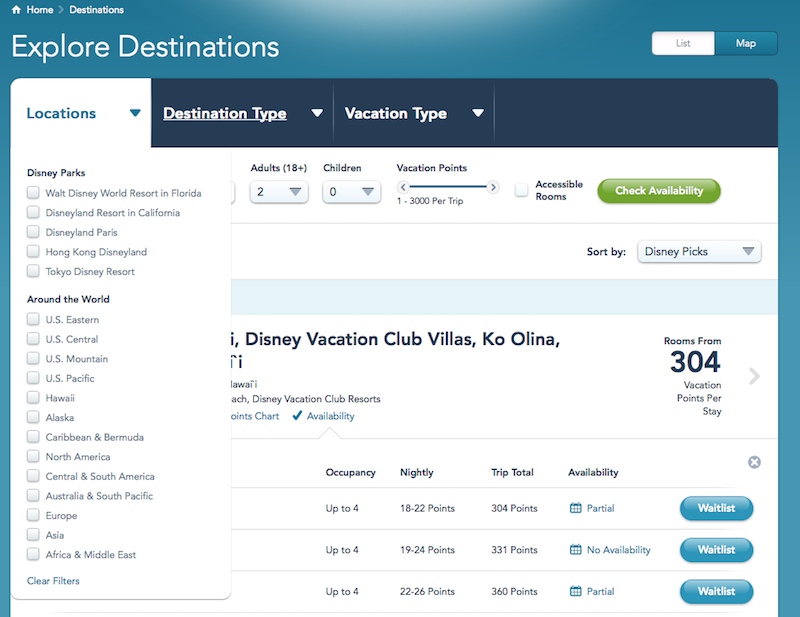The width and height of the screenshot is (800, 617).
Task: Select Africa & Middle East checkbox
Action: pyautogui.click(x=33, y=554)
